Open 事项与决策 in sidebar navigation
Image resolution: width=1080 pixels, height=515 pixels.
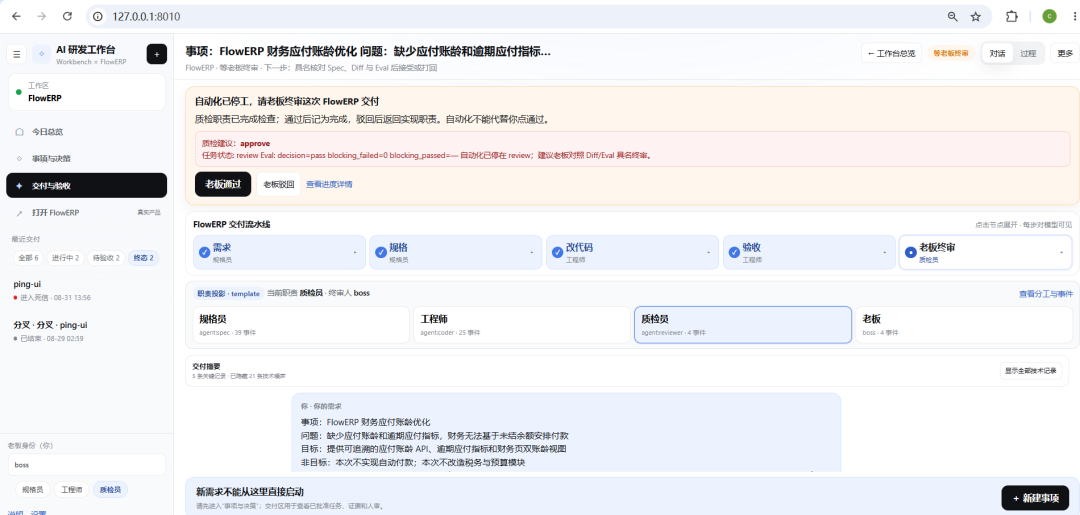pyautogui.click(x=86, y=158)
